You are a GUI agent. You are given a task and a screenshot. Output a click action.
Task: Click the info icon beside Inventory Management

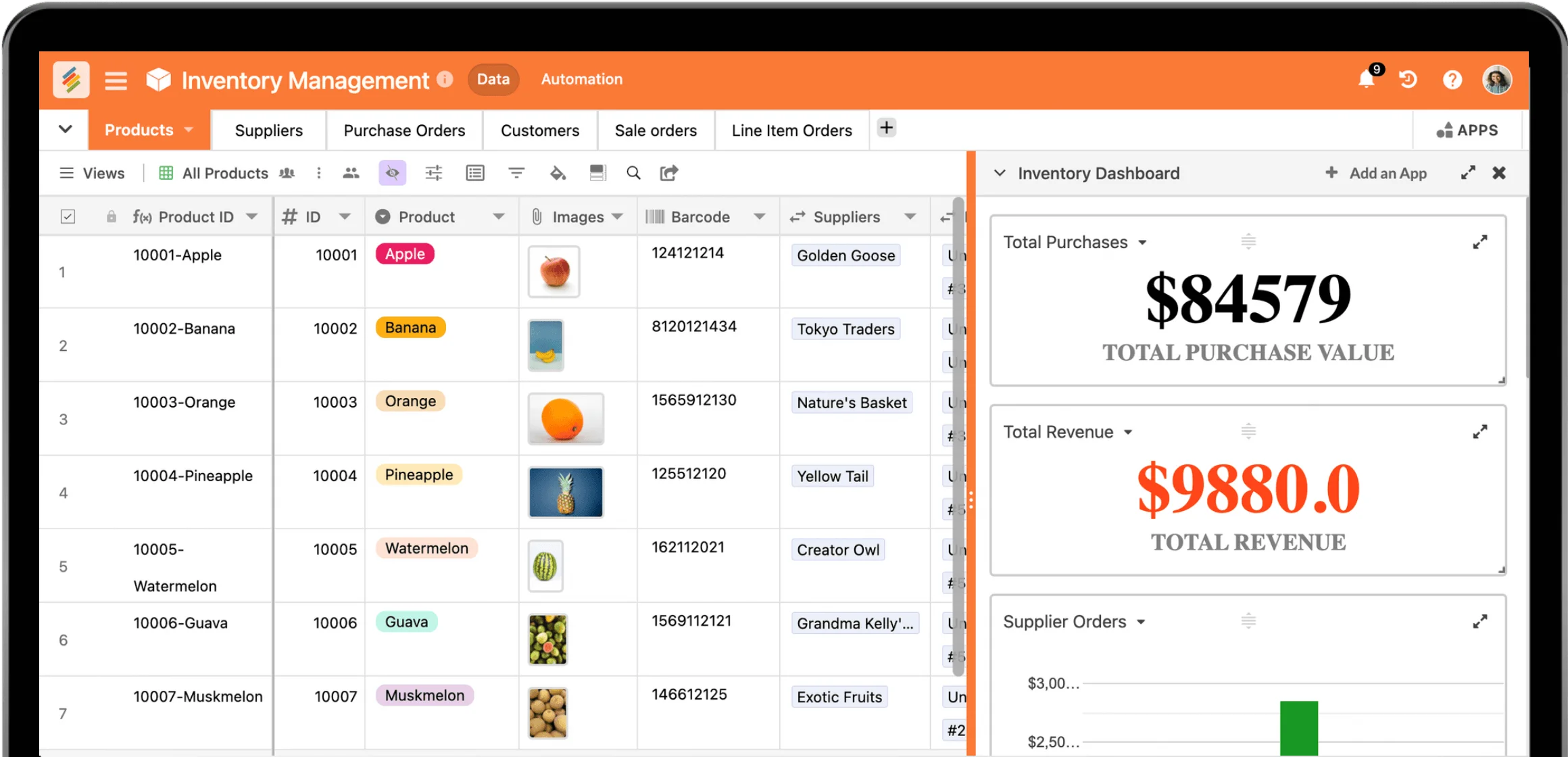445,79
